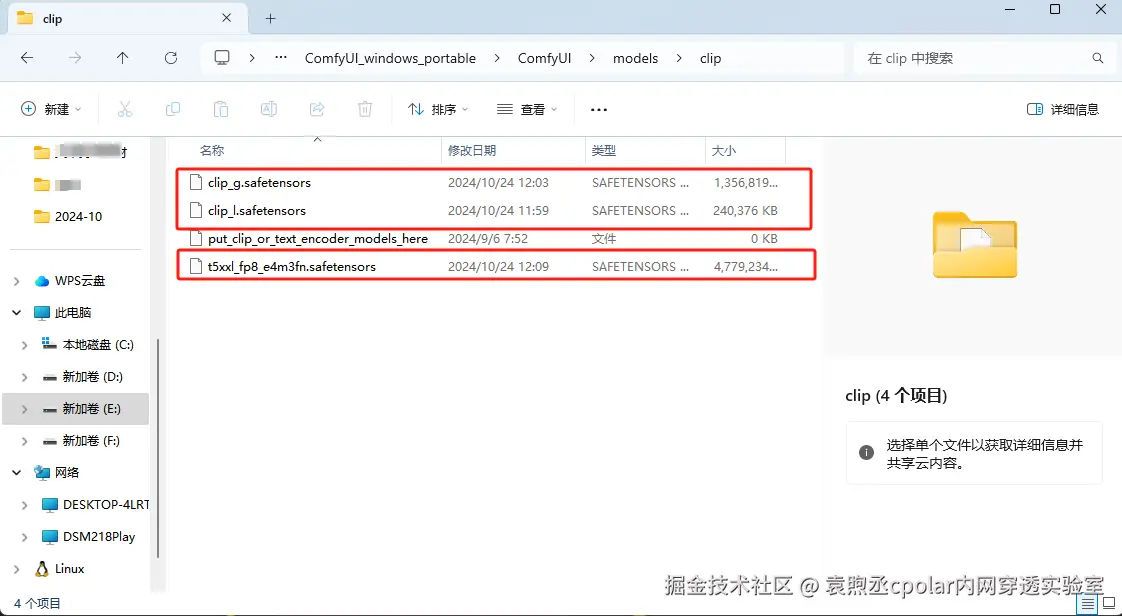Click the breadcrumb chevron after models
Viewport: 1122px width, 616px height.
click(x=679, y=59)
